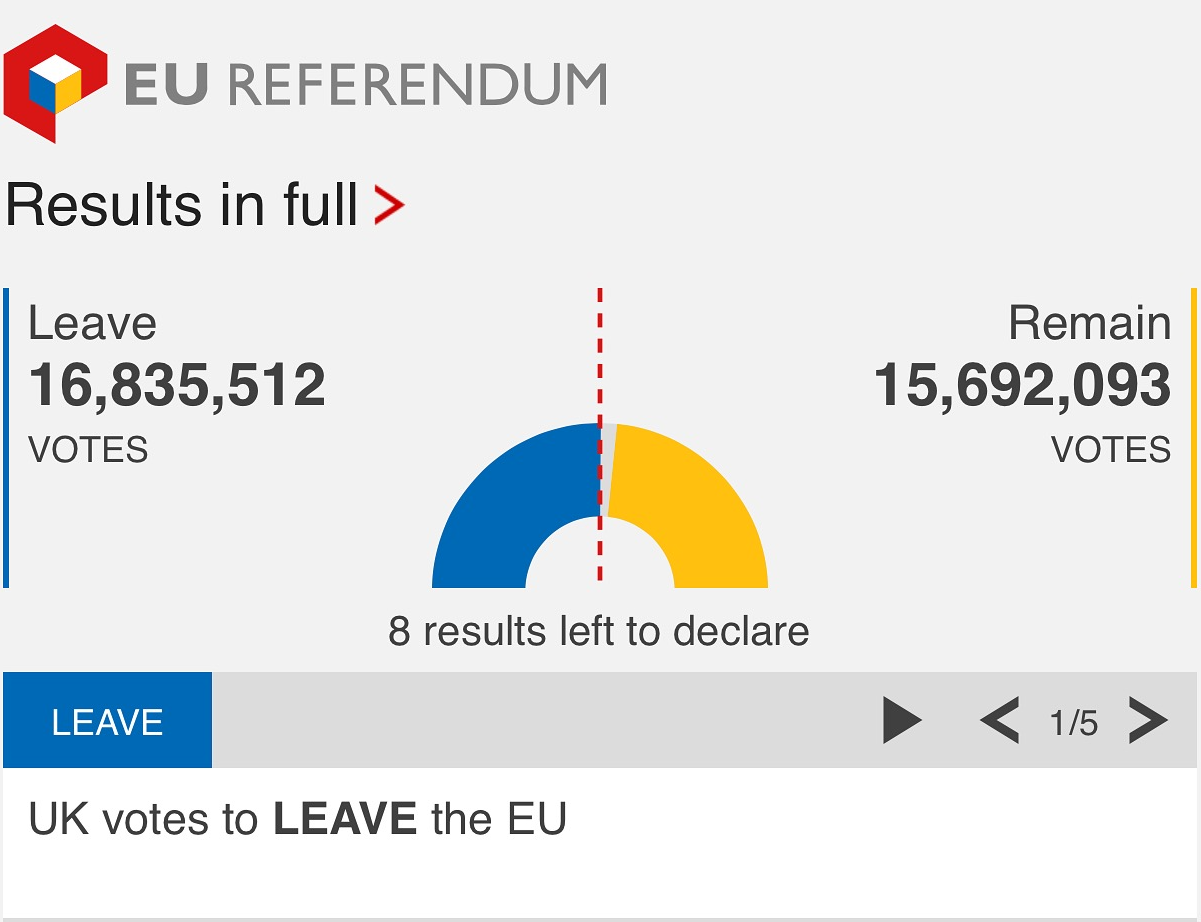
Task: Click the EU REFERENDUM header title
Action: (x=365, y=84)
